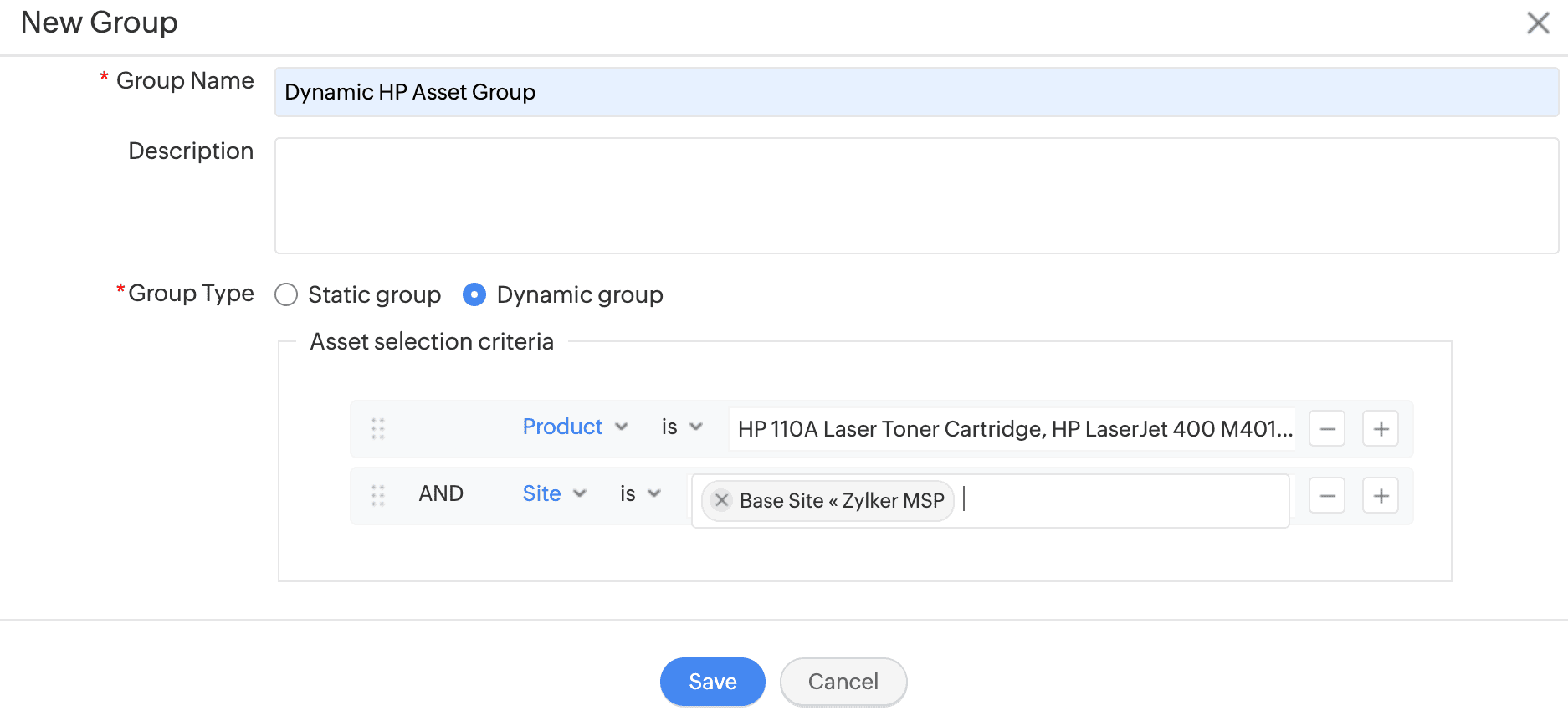Close the New Group dialog
This screenshot has height=726, width=1568.
1538,23
